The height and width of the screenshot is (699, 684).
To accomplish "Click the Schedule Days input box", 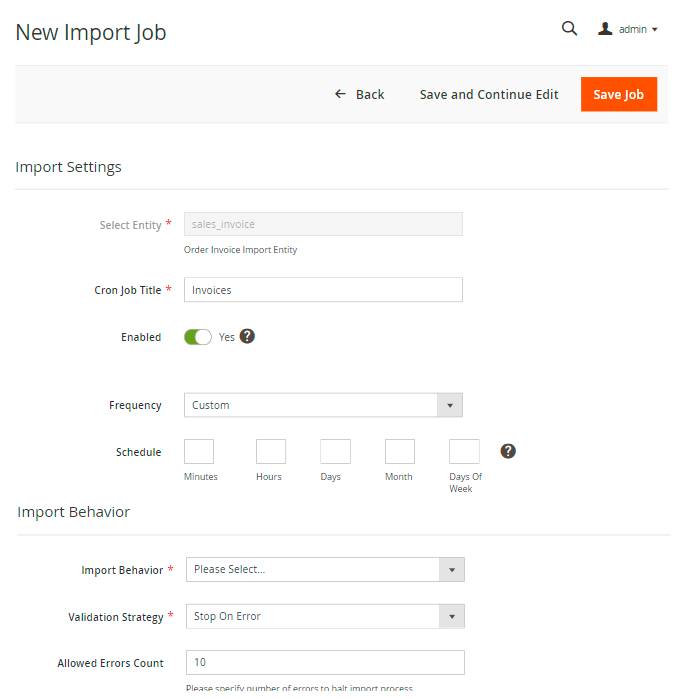I will click(x=335, y=451).
